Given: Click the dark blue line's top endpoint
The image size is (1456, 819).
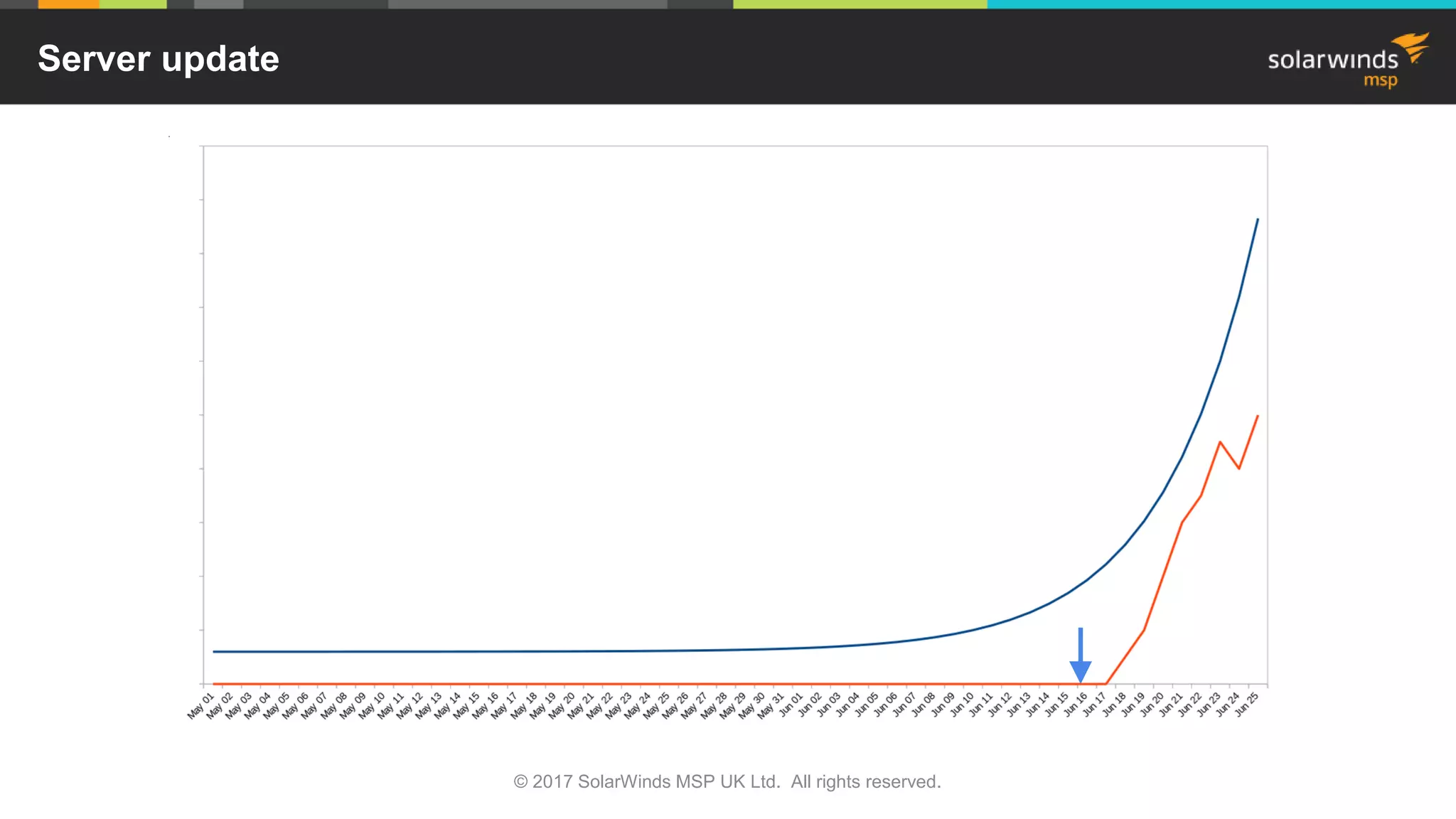Looking at the screenshot, I should [x=1258, y=220].
